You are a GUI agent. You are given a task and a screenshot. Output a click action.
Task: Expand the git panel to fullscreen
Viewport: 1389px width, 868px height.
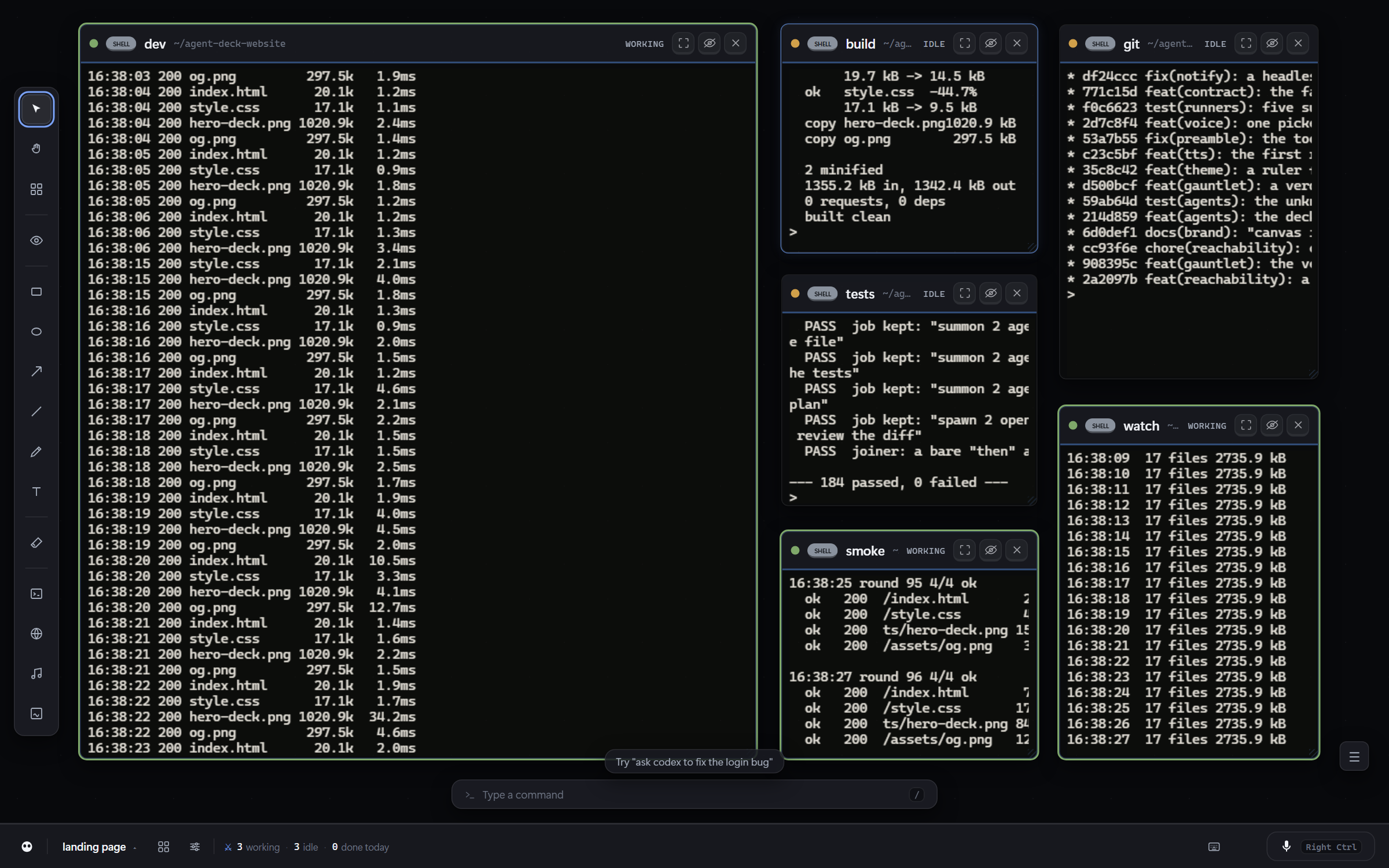point(1246,43)
